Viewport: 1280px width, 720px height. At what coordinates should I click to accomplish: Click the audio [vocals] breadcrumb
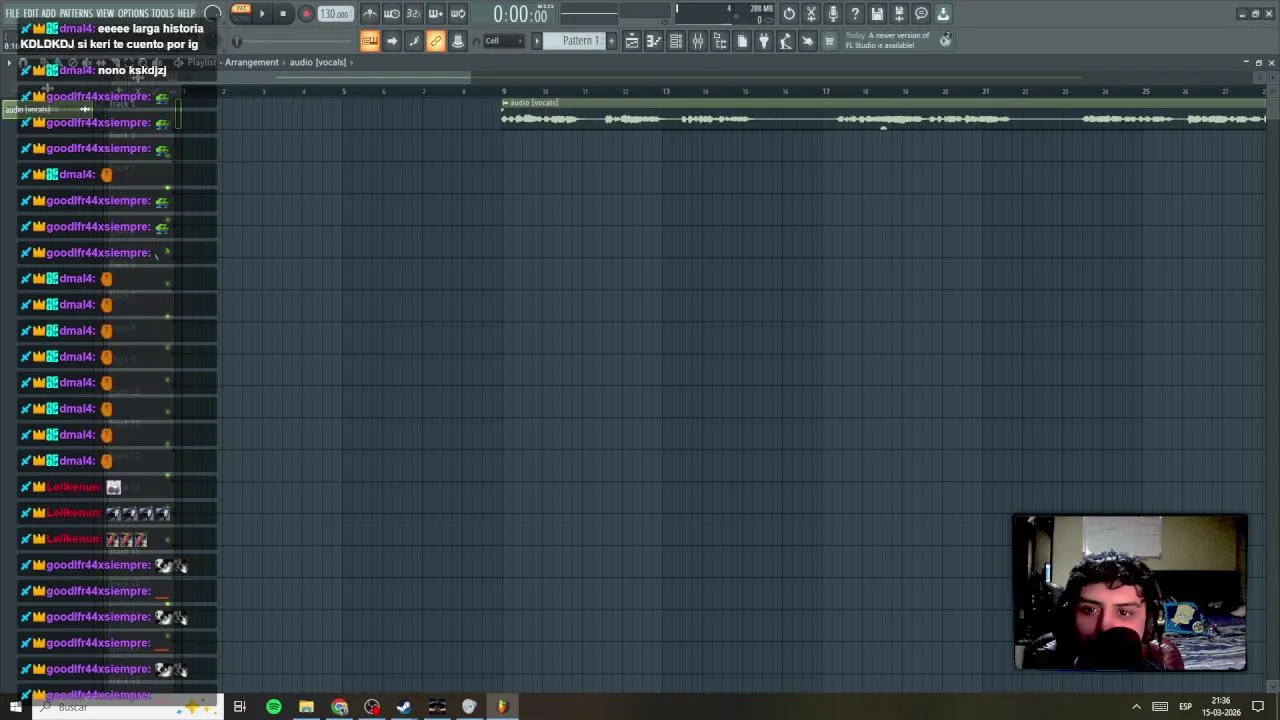pos(318,62)
